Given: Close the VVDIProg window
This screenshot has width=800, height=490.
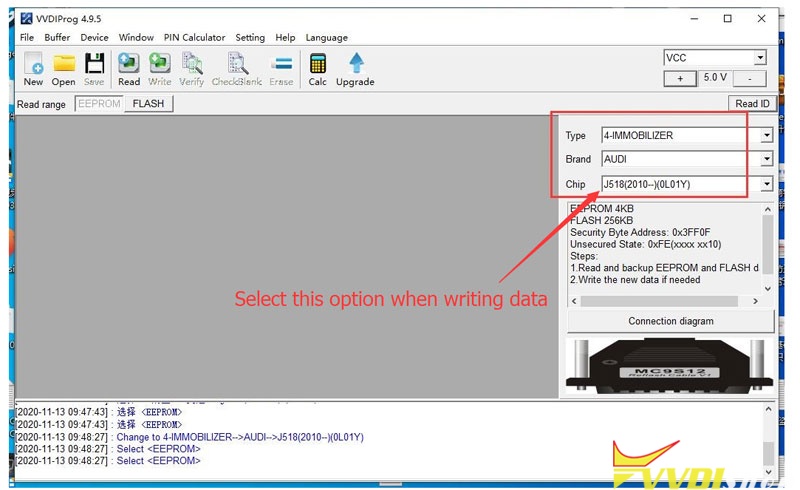Looking at the screenshot, I should [761, 19].
